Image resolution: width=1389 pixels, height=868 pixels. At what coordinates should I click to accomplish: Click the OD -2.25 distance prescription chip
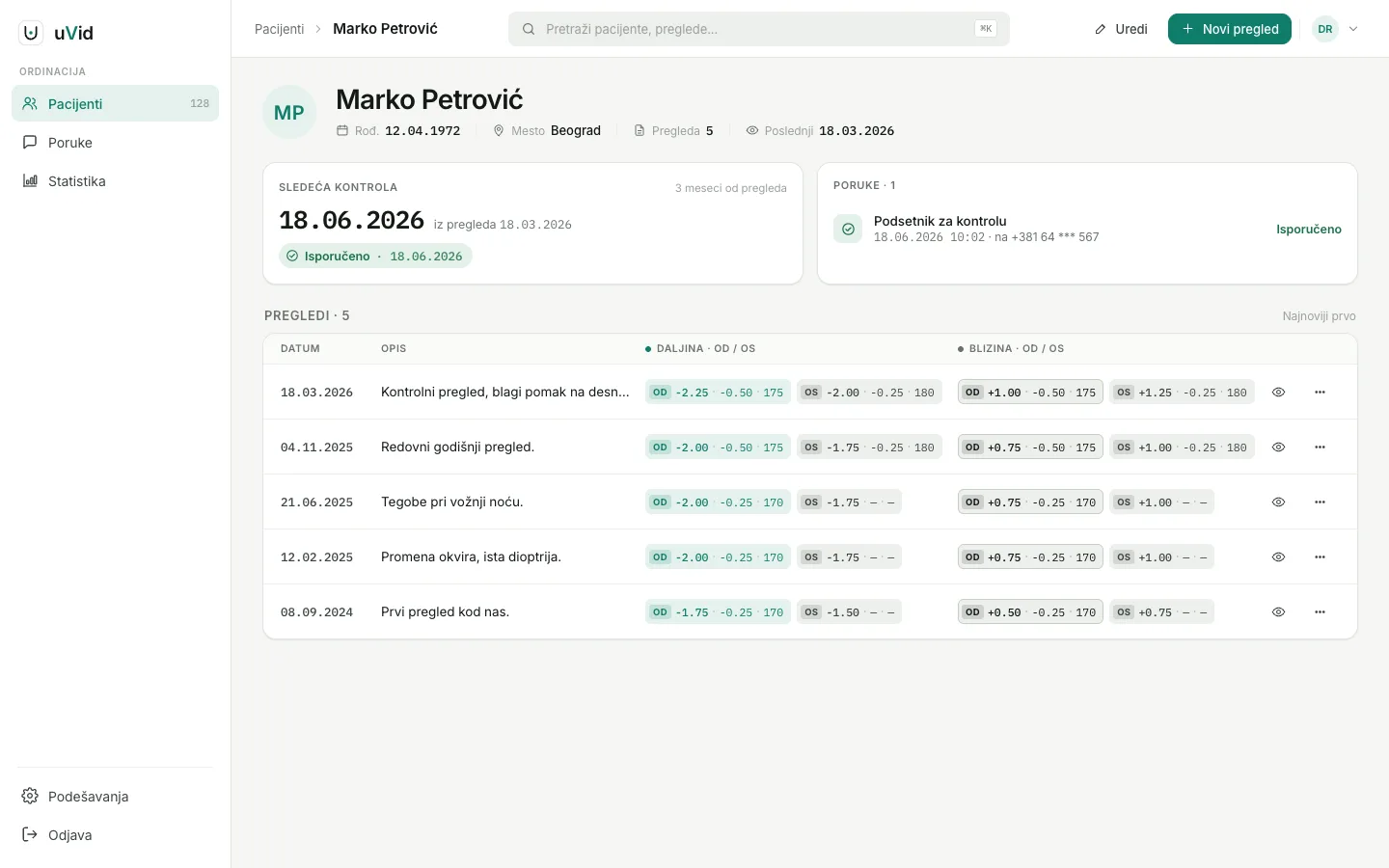click(718, 393)
